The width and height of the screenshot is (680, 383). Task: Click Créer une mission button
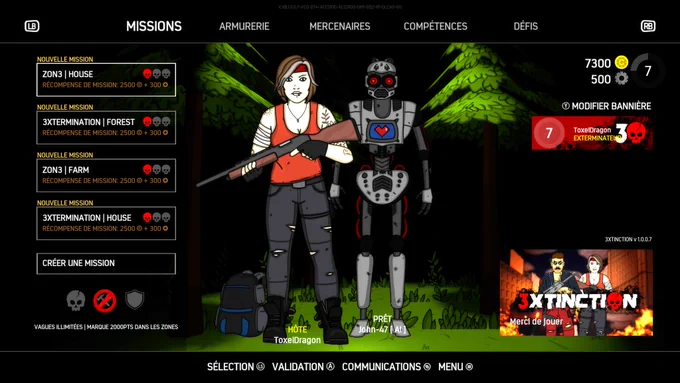[106, 263]
